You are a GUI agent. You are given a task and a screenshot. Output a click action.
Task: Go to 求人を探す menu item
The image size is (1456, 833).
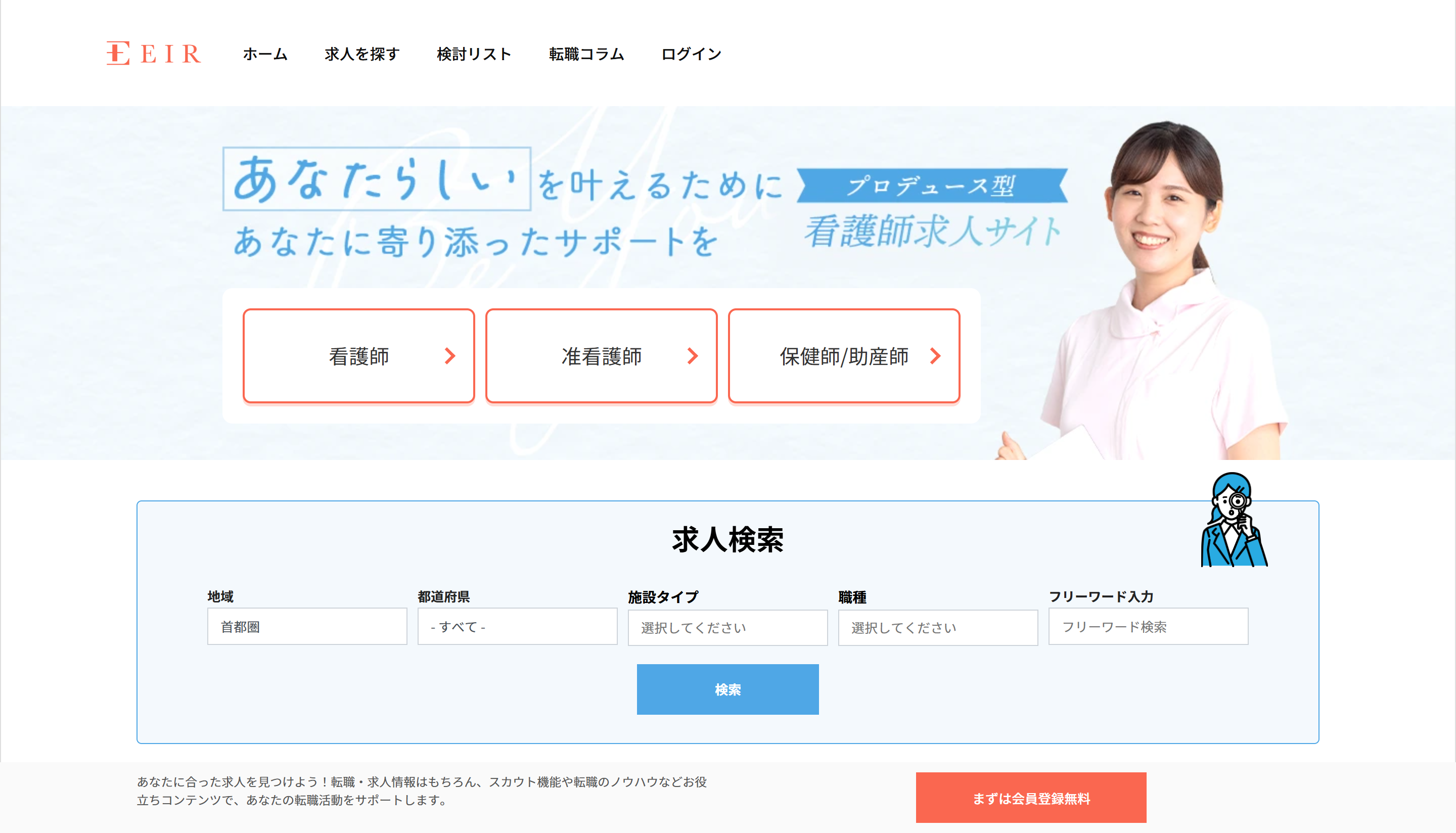pyautogui.click(x=361, y=54)
